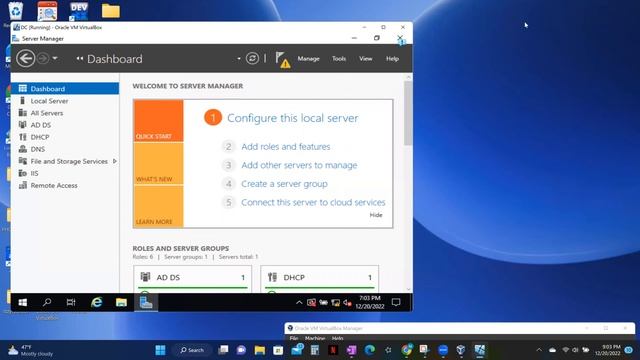
Task: Click Server Manager icon in VM taskbar
Action: point(146,302)
